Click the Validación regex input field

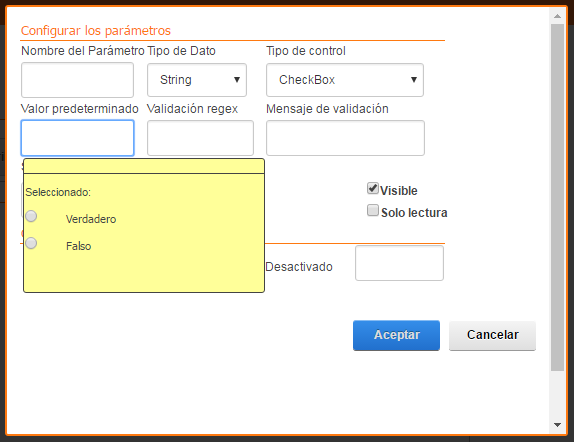click(200, 138)
